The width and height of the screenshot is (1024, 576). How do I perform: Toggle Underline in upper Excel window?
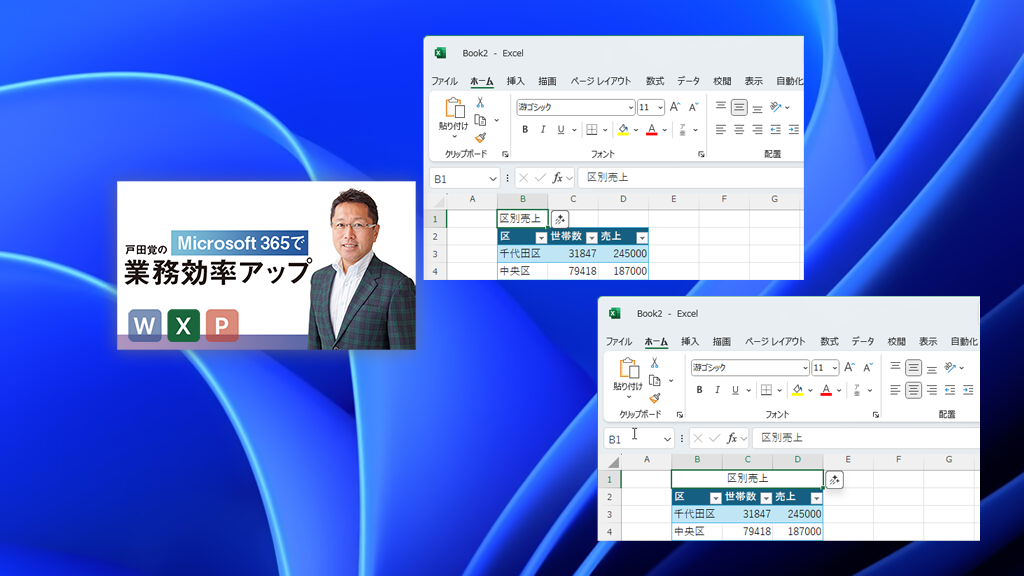561,129
